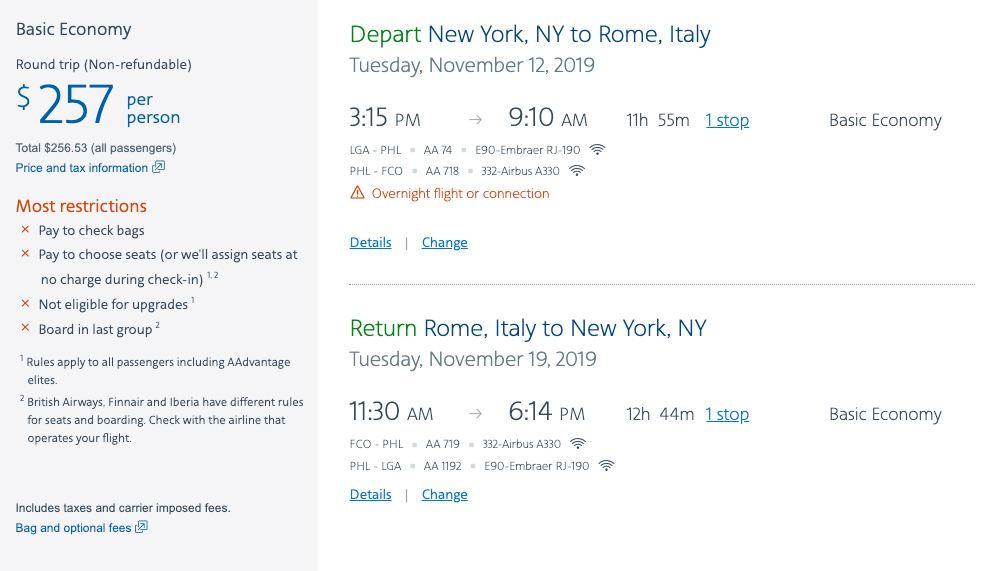This screenshot has width=998, height=571.
Task: Click the red X beside Not eligible for upgrades
Action: tap(26, 304)
